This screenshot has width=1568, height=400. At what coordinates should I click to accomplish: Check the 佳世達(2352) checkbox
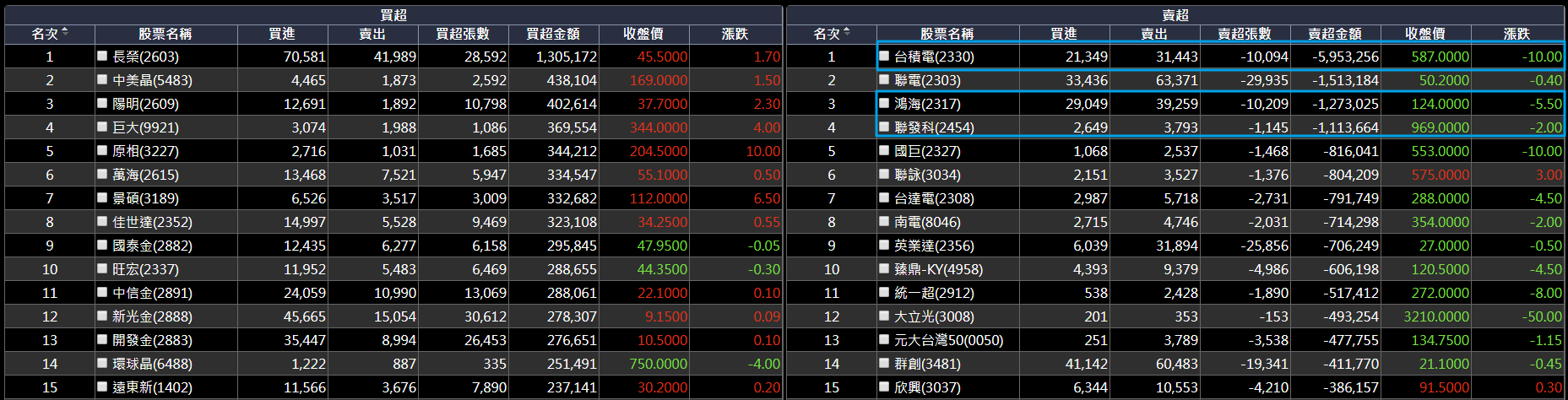[x=102, y=221]
